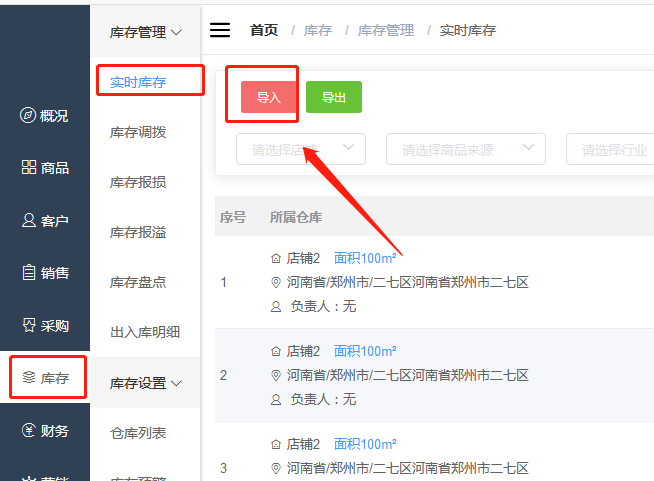Open the 库存盘点 page
Image resolution: width=654 pixels, height=481 pixels.
[138, 282]
